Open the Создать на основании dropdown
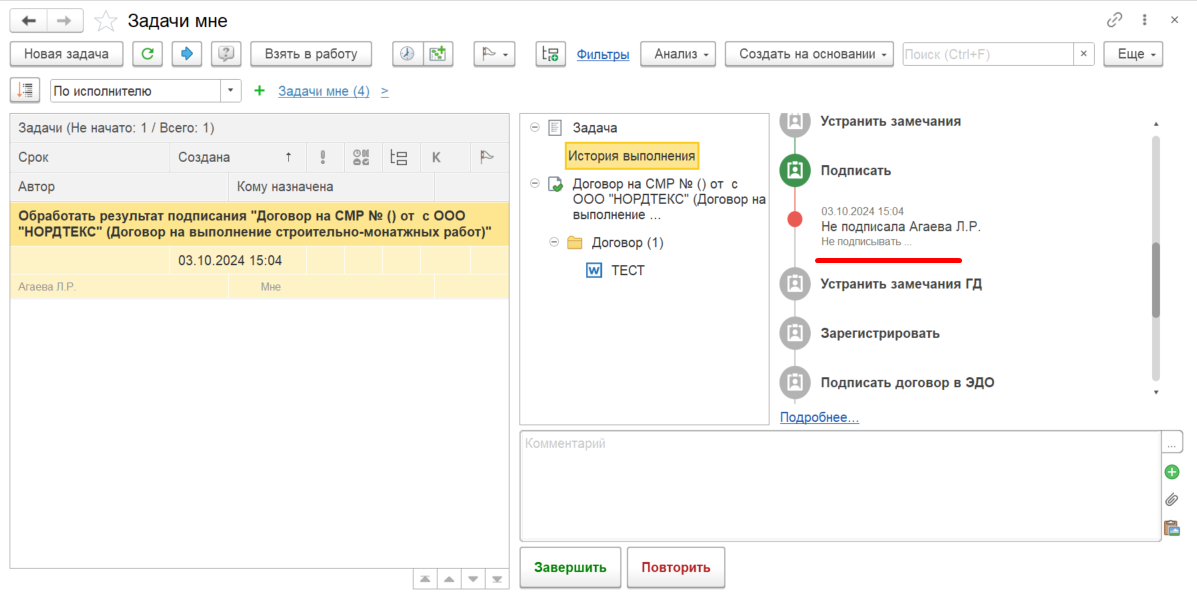This screenshot has height=600, width=1197. [x=809, y=54]
